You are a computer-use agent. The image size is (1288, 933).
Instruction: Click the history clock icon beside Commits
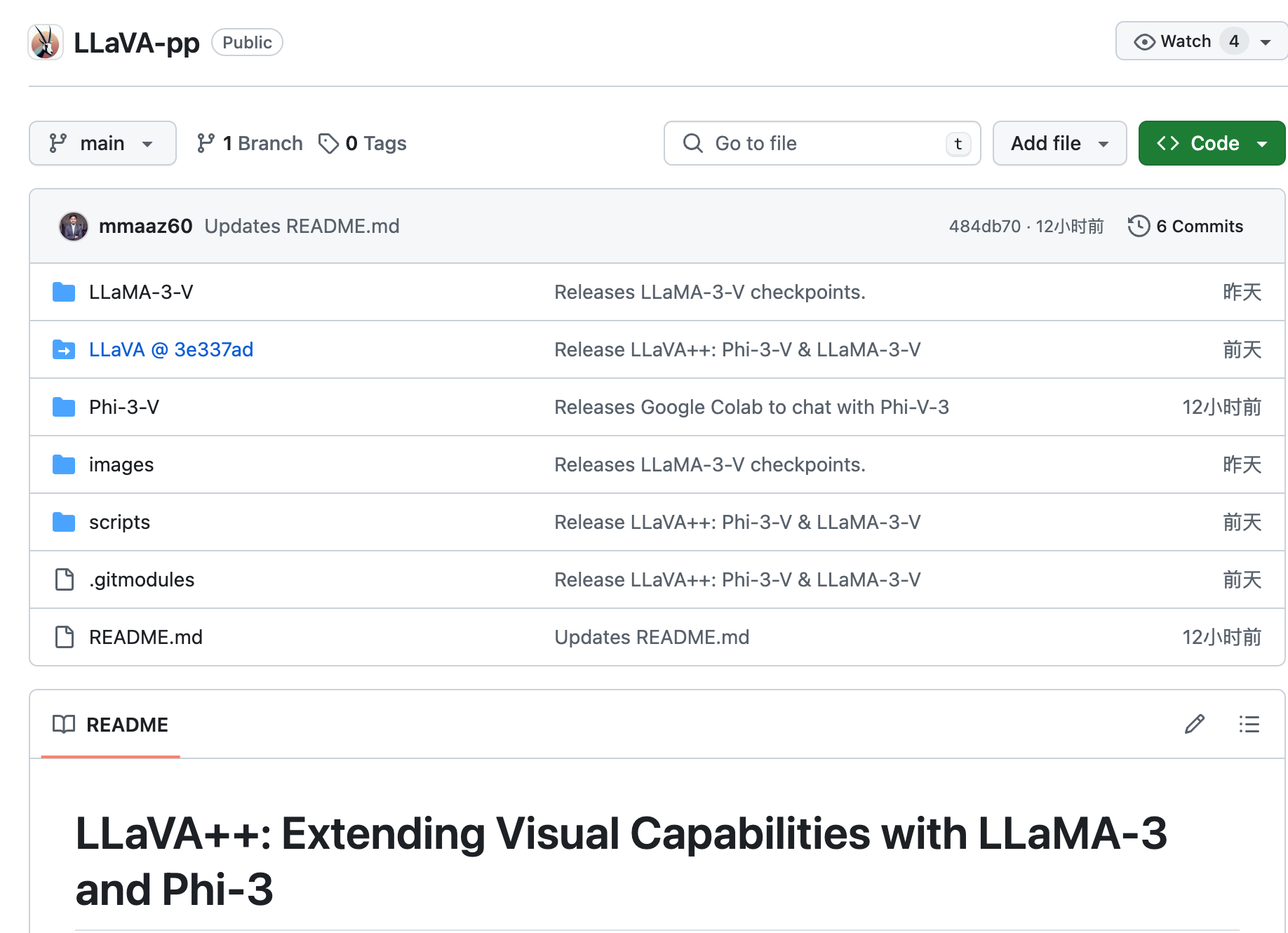(1139, 226)
